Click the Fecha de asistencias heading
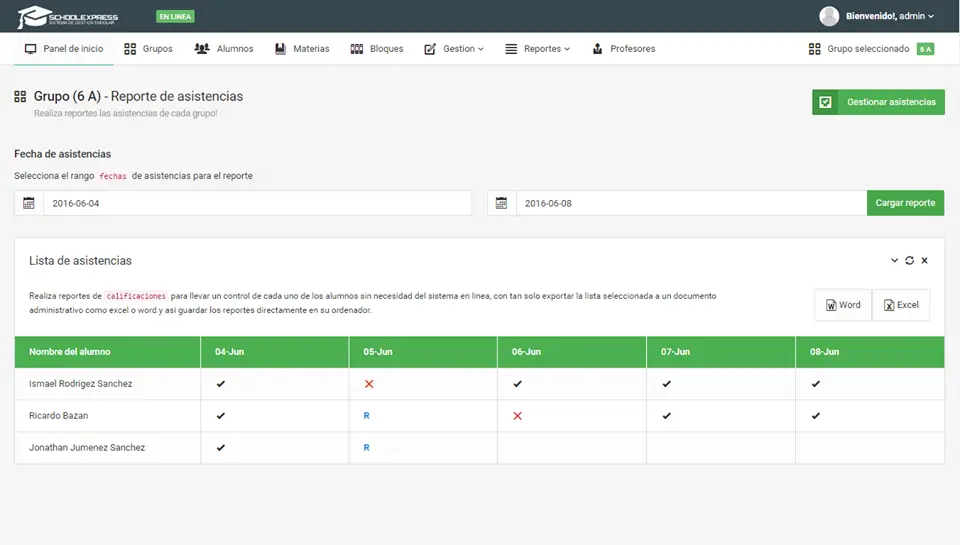 tap(62, 154)
